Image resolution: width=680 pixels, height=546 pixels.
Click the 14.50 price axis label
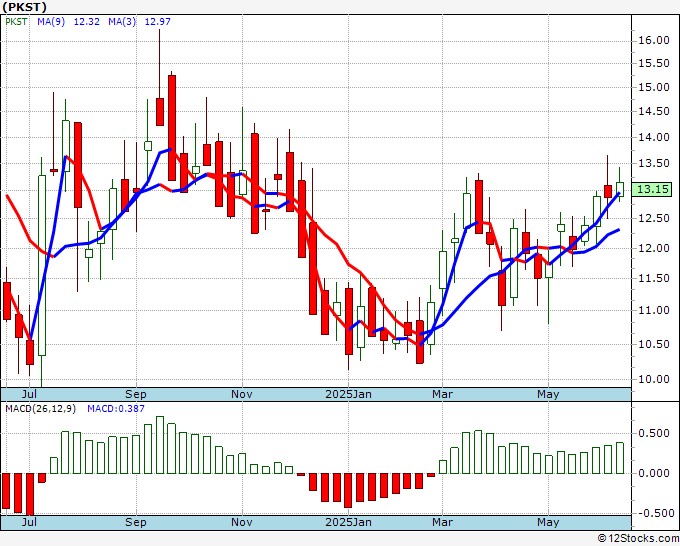tap(654, 111)
